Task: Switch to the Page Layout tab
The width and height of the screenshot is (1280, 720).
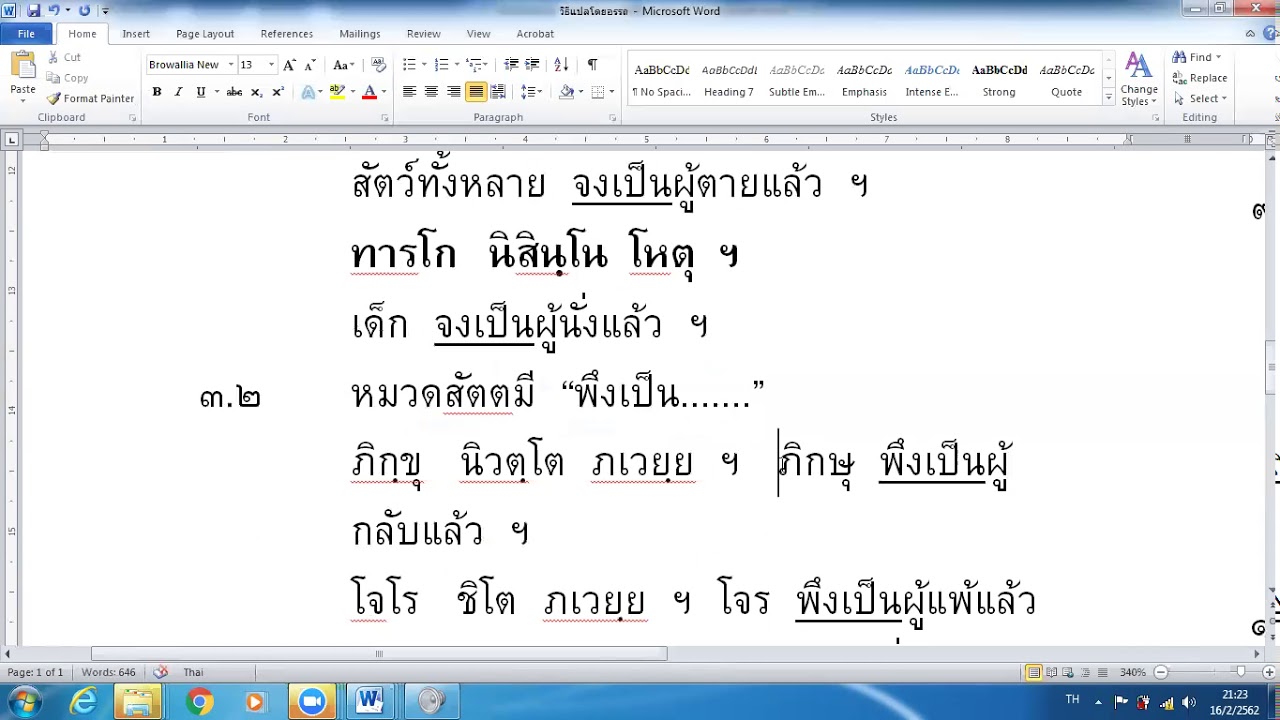Action: [x=205, y=34]
